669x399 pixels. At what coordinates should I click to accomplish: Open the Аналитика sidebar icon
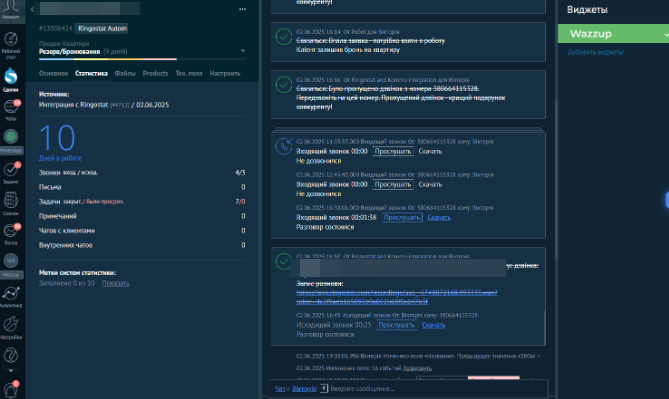11,297
